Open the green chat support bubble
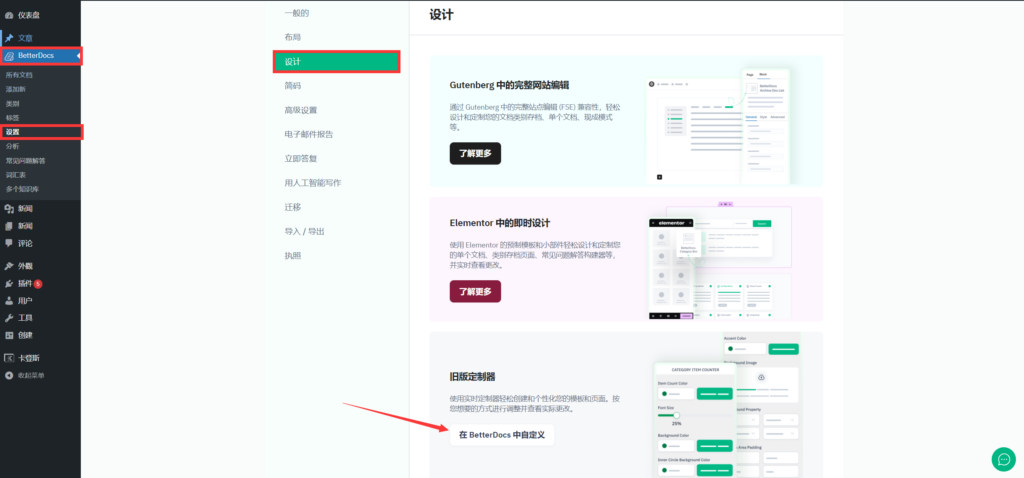 coord(1003,459)
